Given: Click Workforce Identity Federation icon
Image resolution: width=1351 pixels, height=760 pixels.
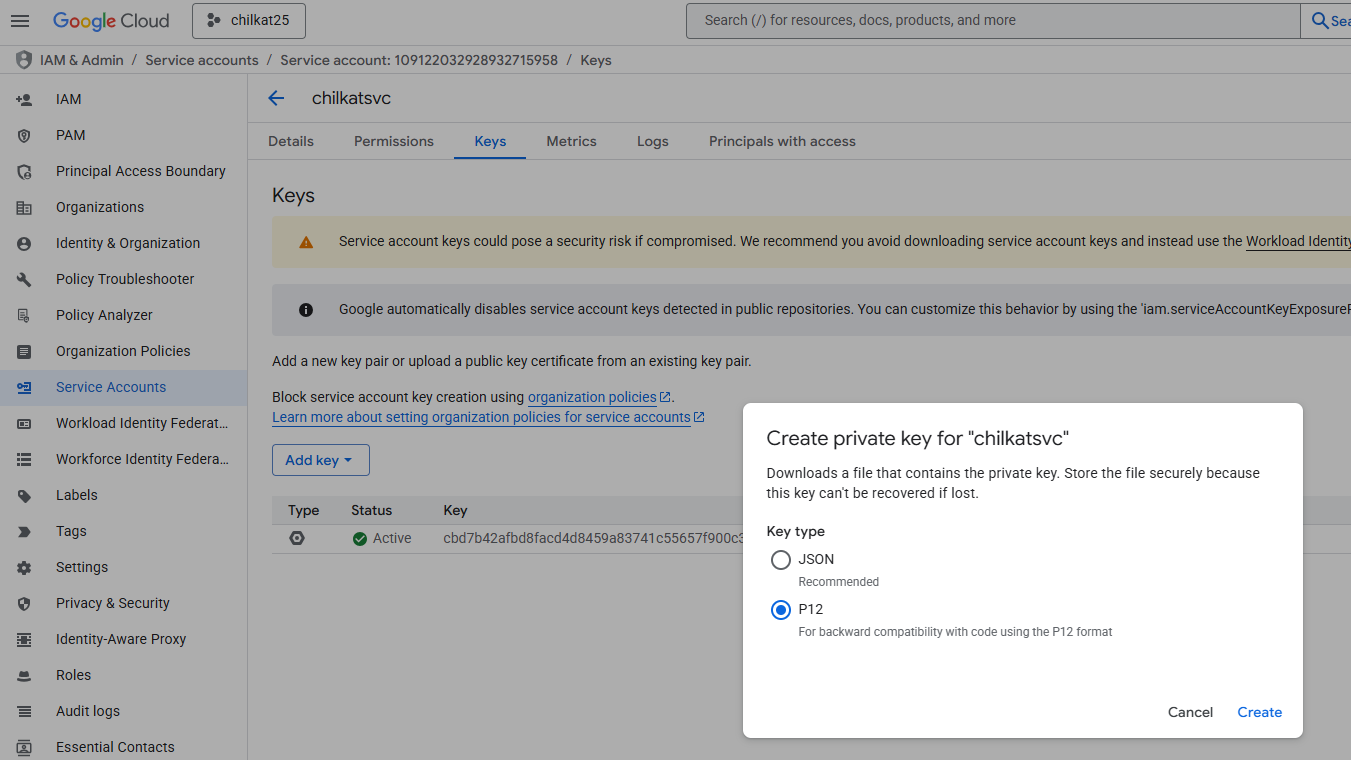Looking at the screenshot, I should coord(24,459).
